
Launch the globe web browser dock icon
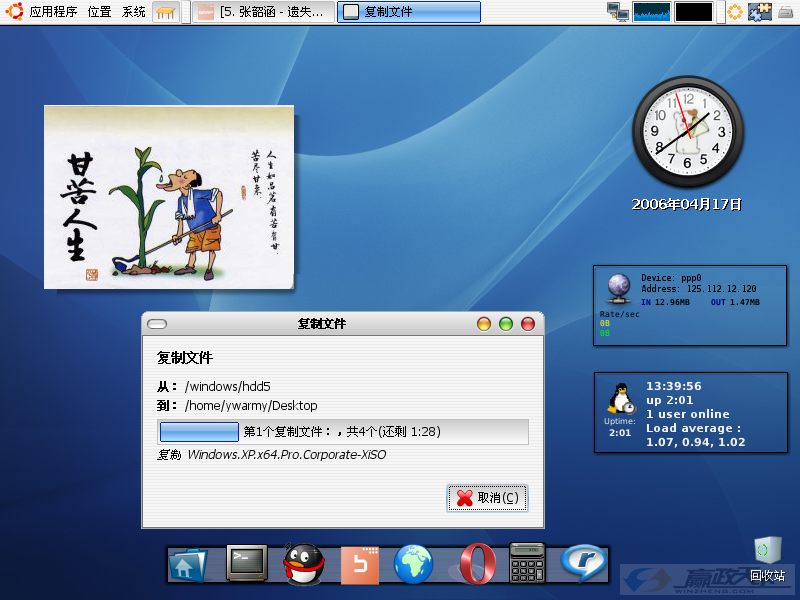(x=413, y=564)
